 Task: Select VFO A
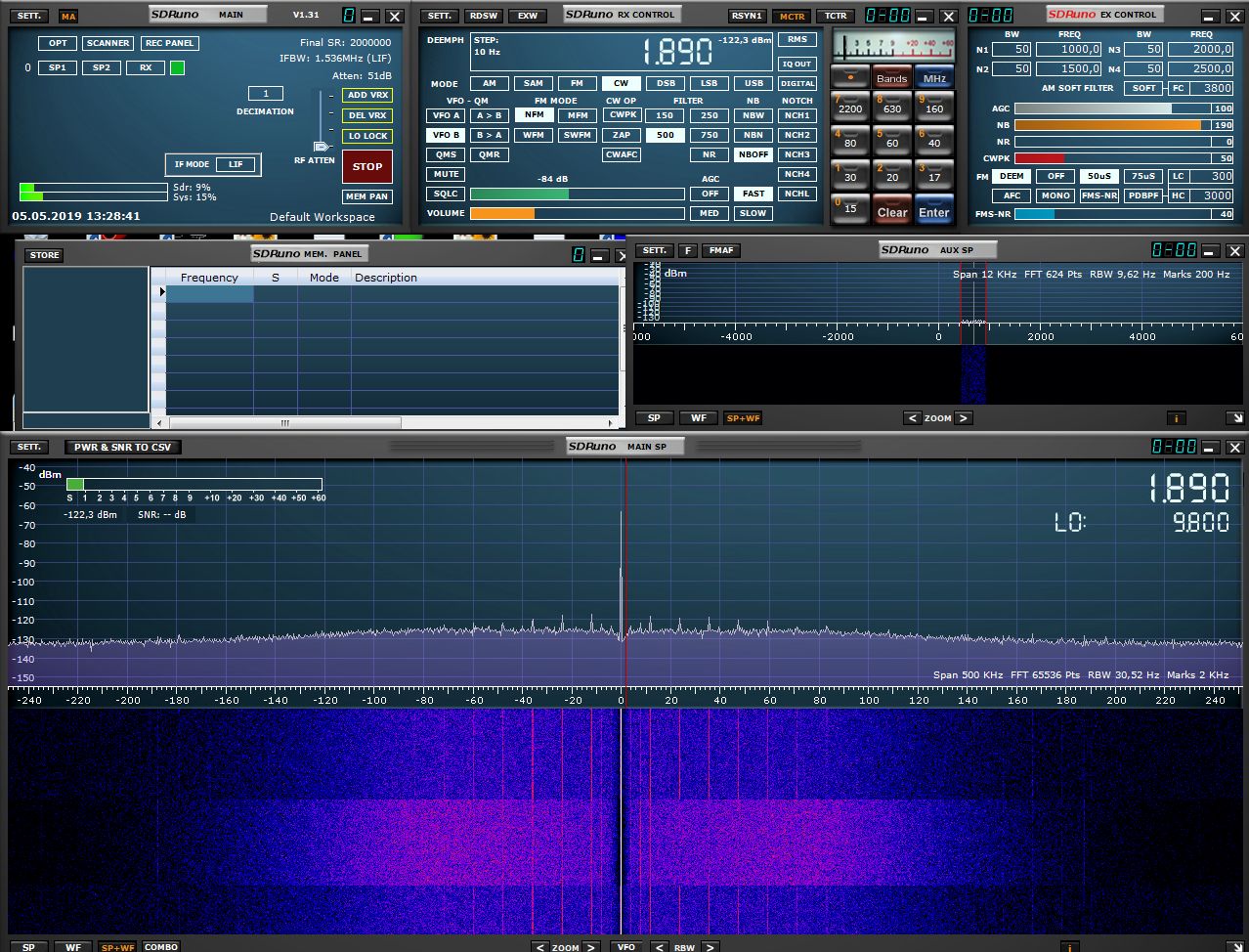point(447,115)
